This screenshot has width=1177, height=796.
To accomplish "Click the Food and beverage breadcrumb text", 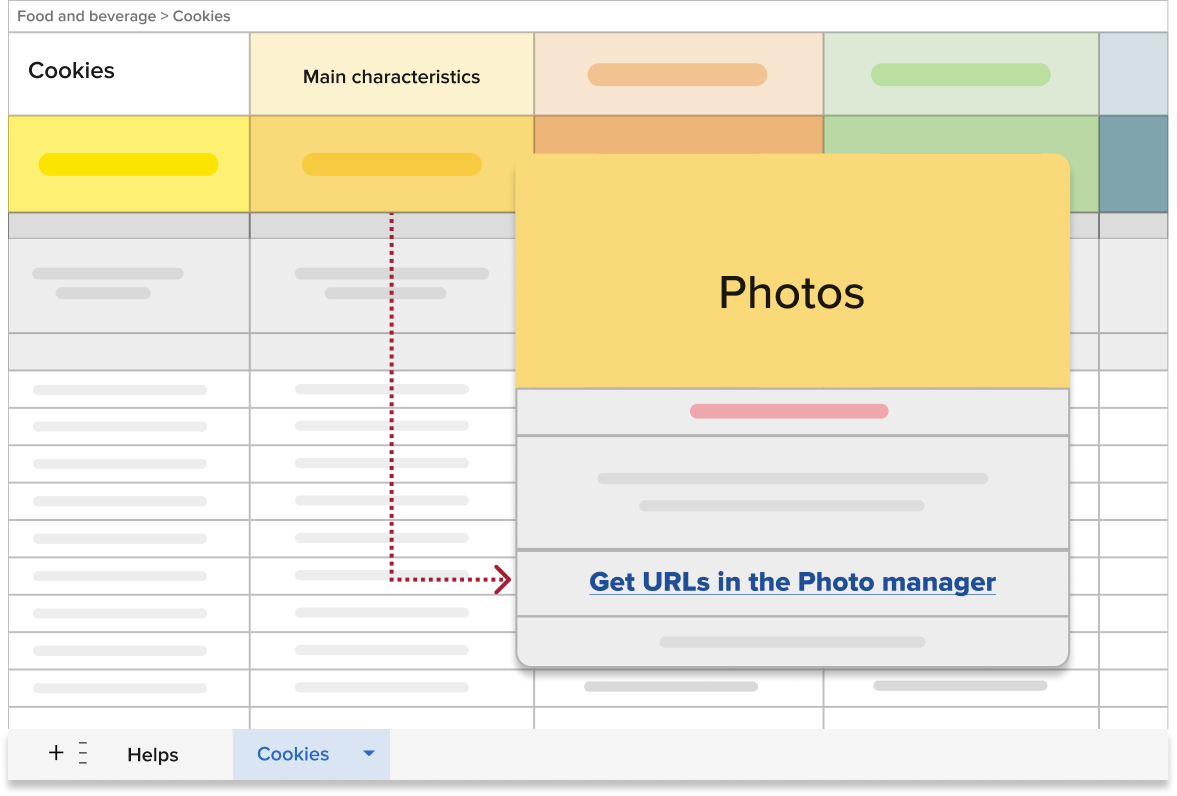I will tap(86, 16).
